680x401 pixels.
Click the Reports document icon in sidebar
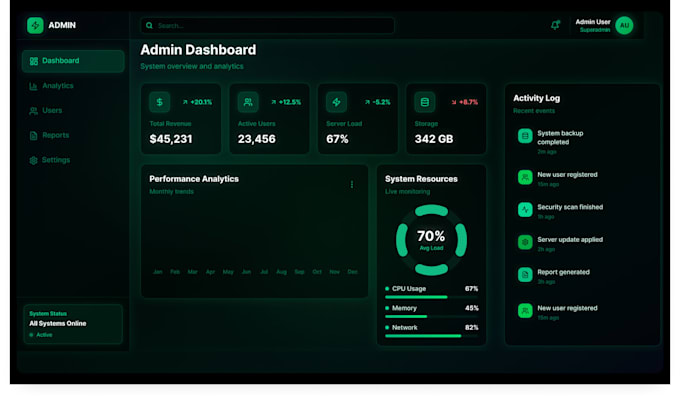click(x=33, y=135)
